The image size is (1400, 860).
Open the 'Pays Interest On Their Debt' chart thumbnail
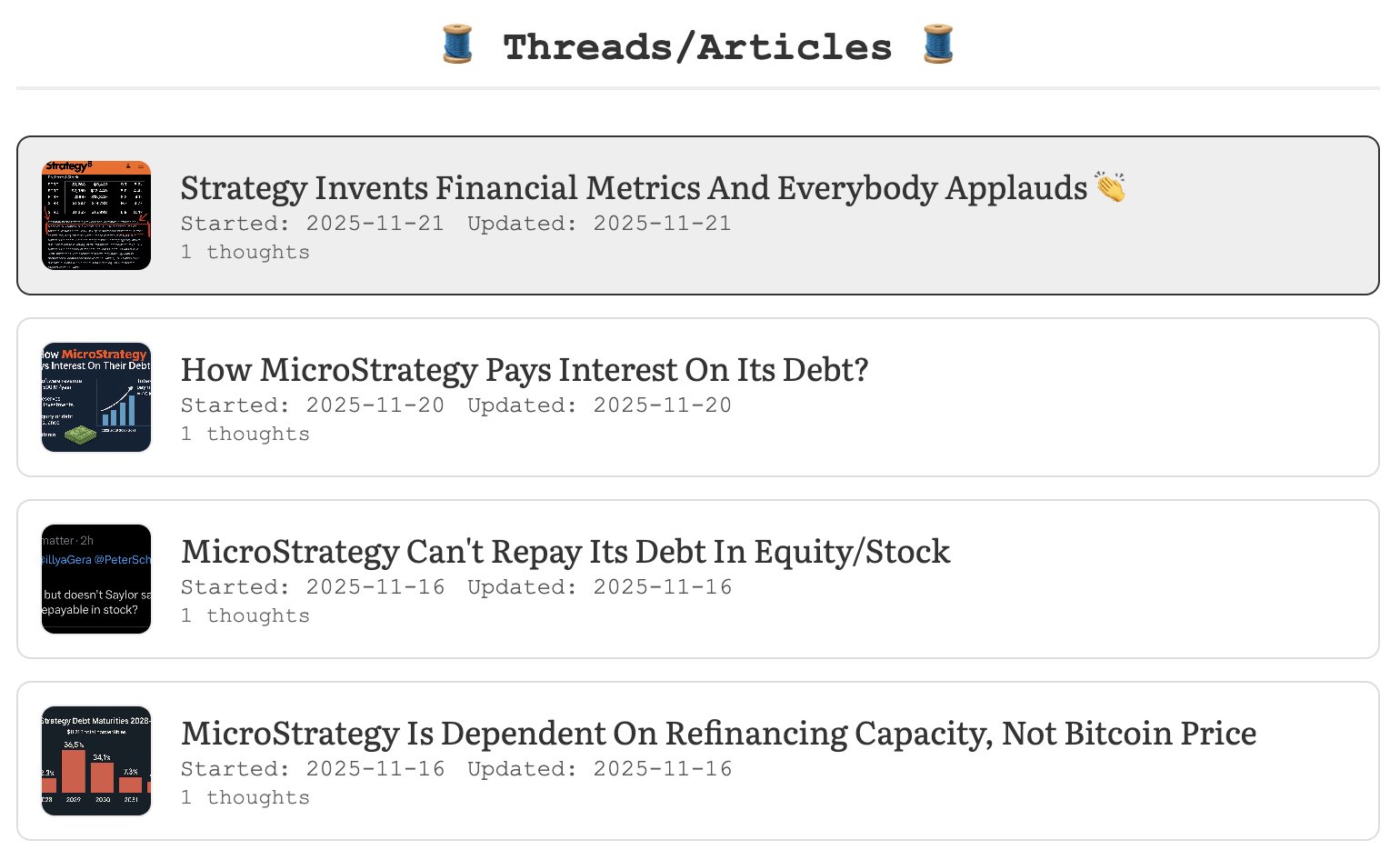coord(96,397)
